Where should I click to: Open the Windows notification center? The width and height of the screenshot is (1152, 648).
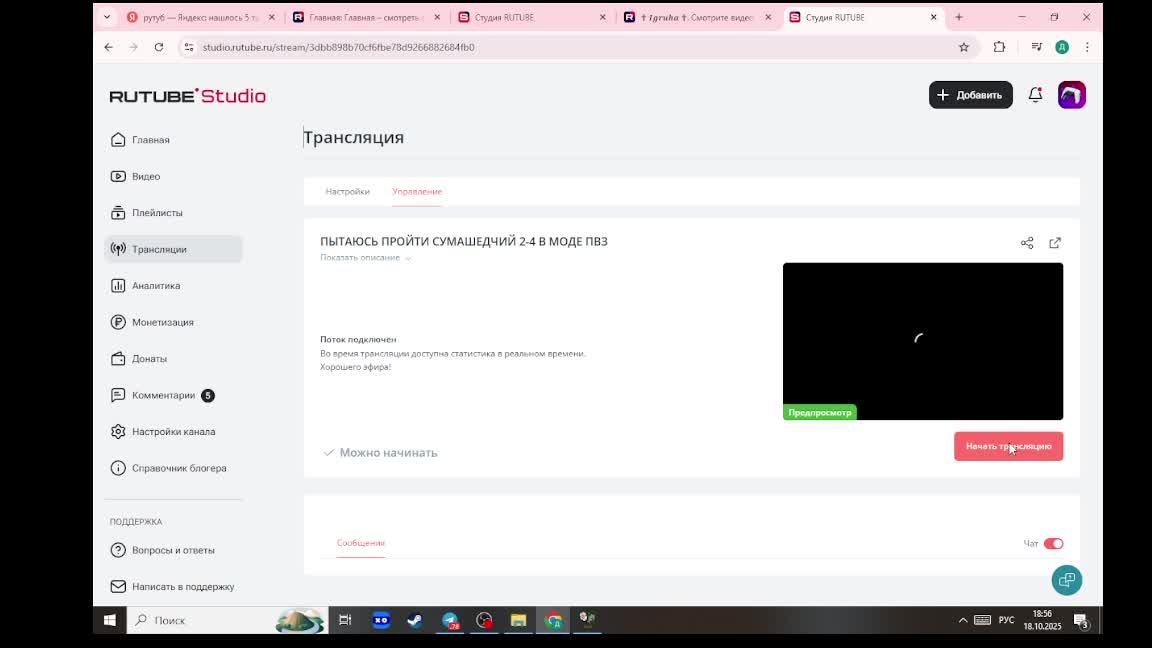(1081, 620)
